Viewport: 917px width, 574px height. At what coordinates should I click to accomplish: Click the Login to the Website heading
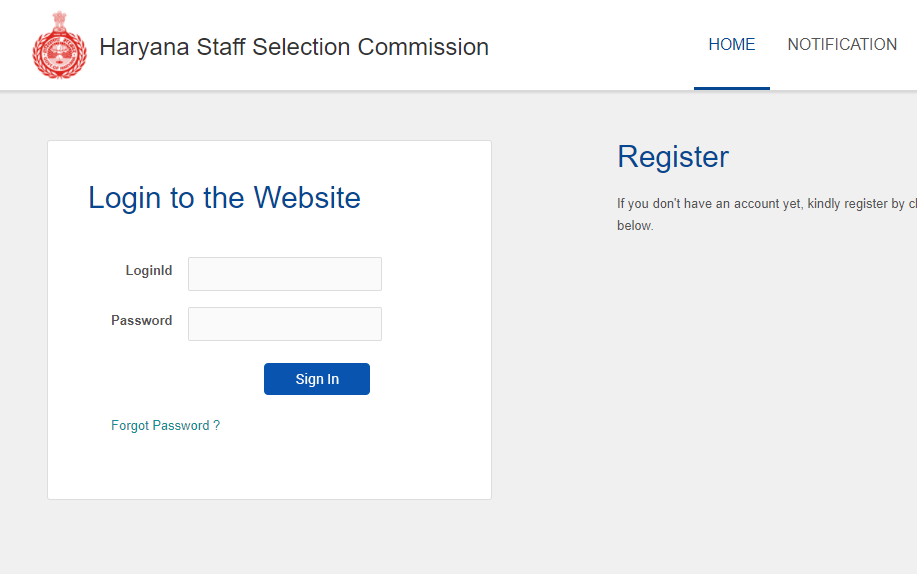pos(224,198)
